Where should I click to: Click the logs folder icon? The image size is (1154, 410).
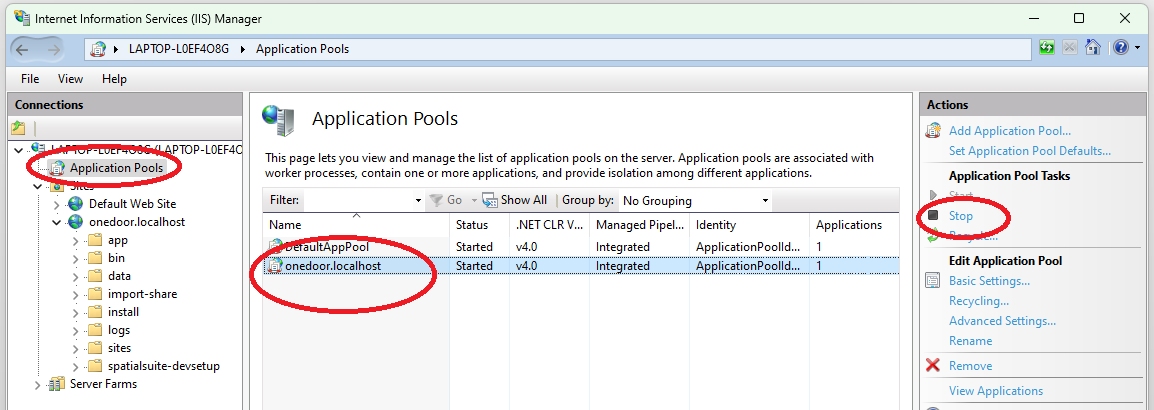click(94, 330)
